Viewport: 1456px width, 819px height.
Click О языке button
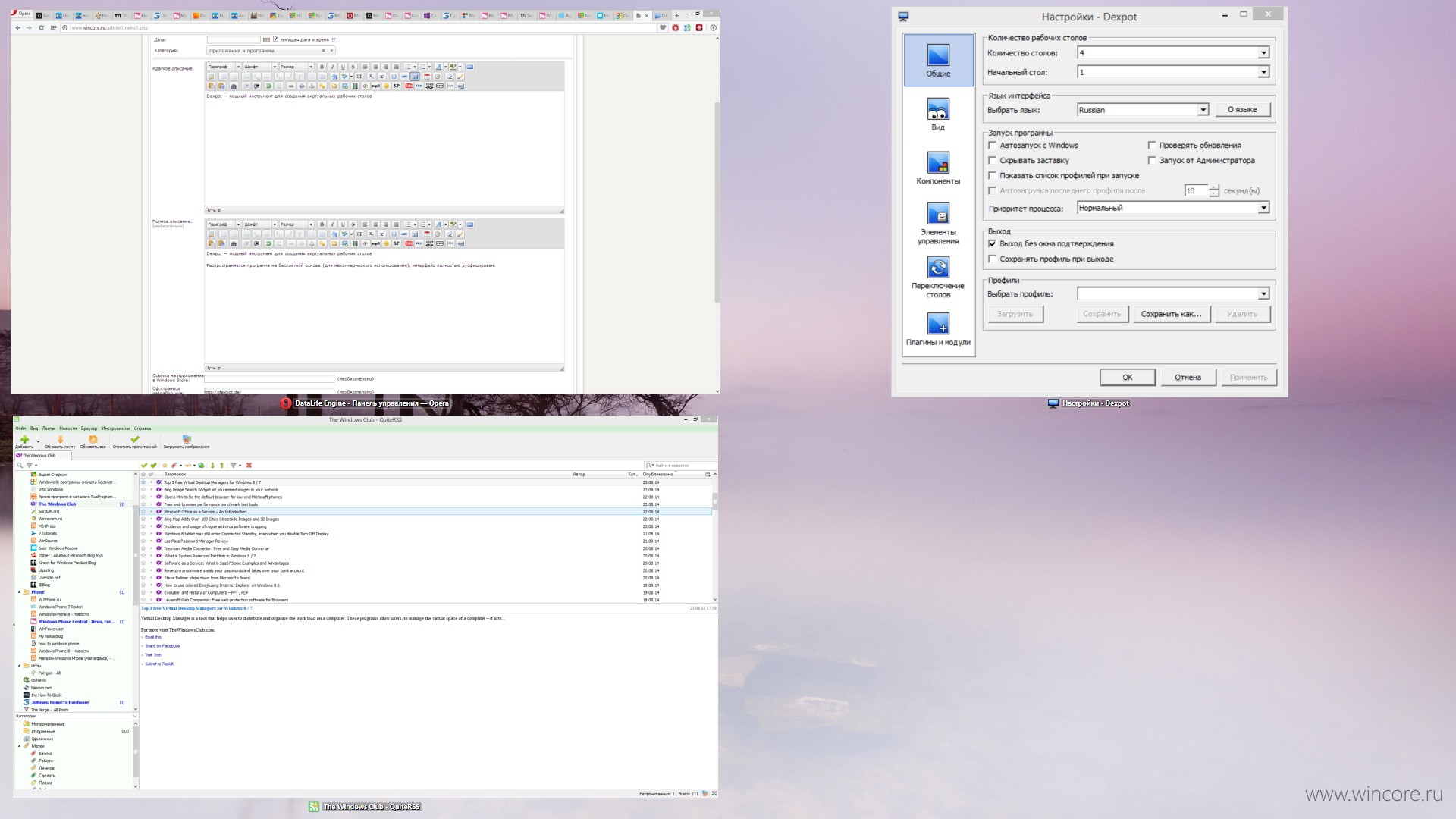tap(1243, 110)
